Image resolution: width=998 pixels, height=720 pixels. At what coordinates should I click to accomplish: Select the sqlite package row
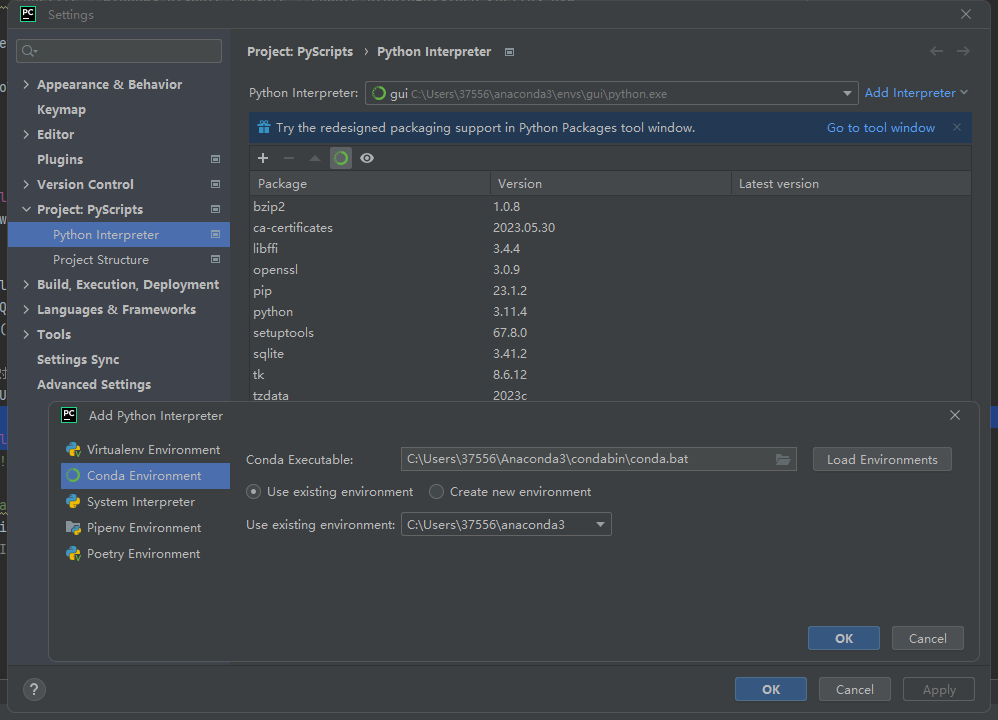tap(610, 353)
